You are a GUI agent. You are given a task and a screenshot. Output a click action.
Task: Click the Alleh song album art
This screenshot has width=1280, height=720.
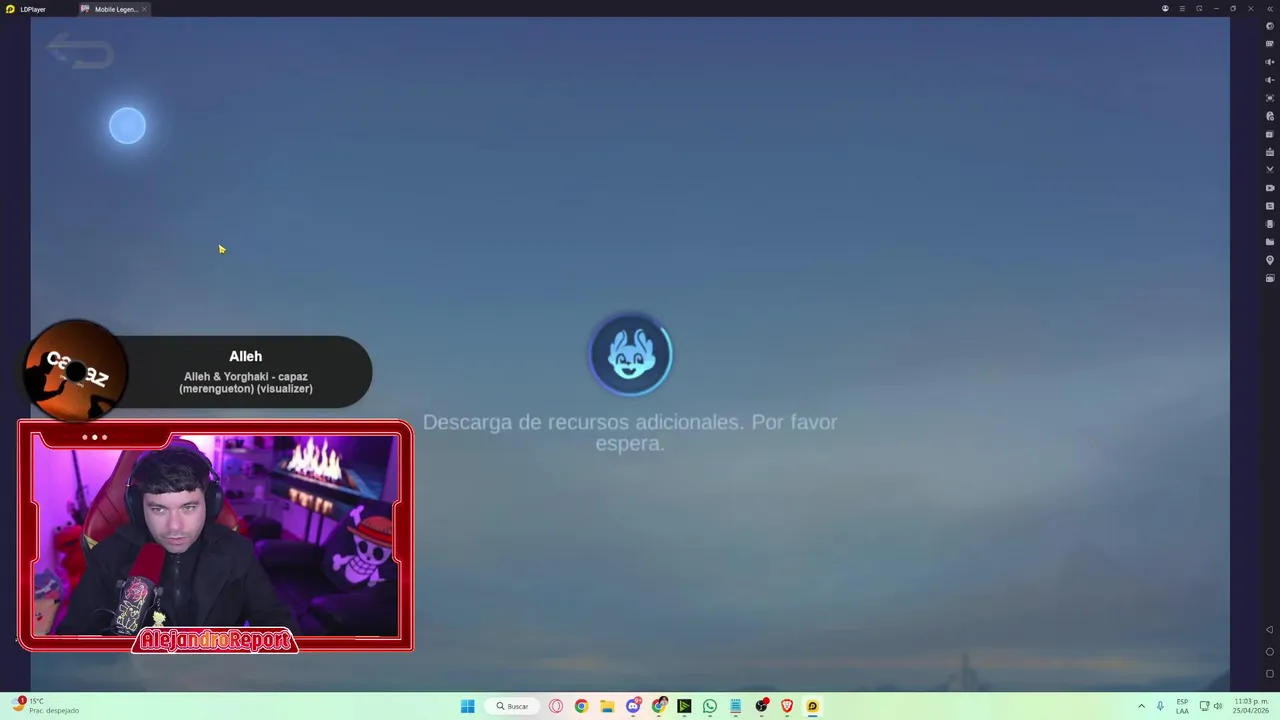(75, 371)
